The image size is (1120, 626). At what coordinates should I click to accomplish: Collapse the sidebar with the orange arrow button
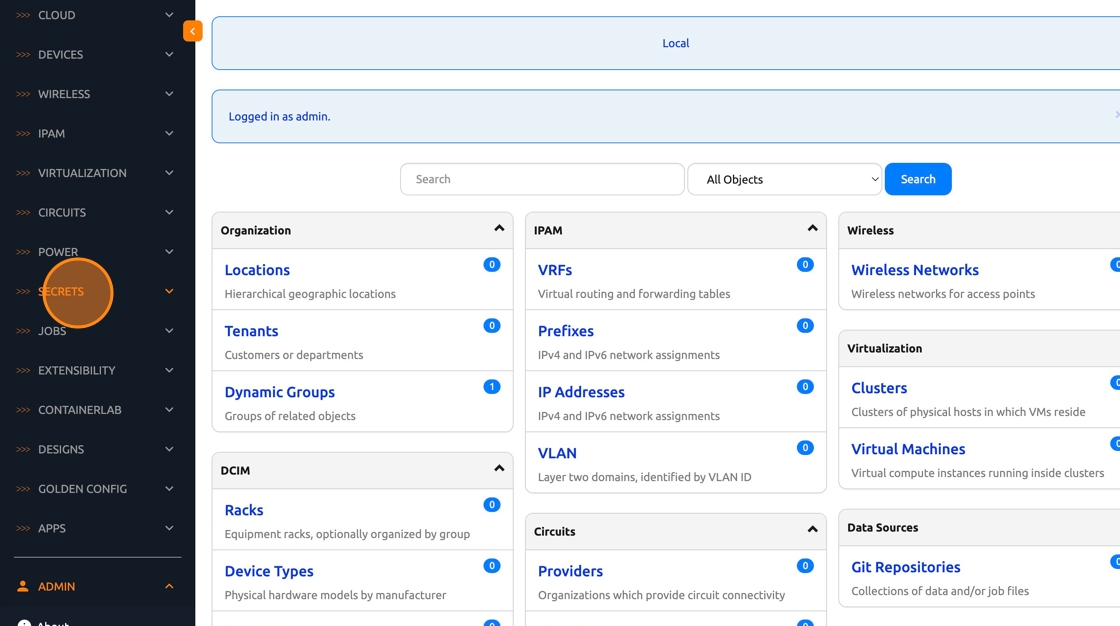click(192, 31)
